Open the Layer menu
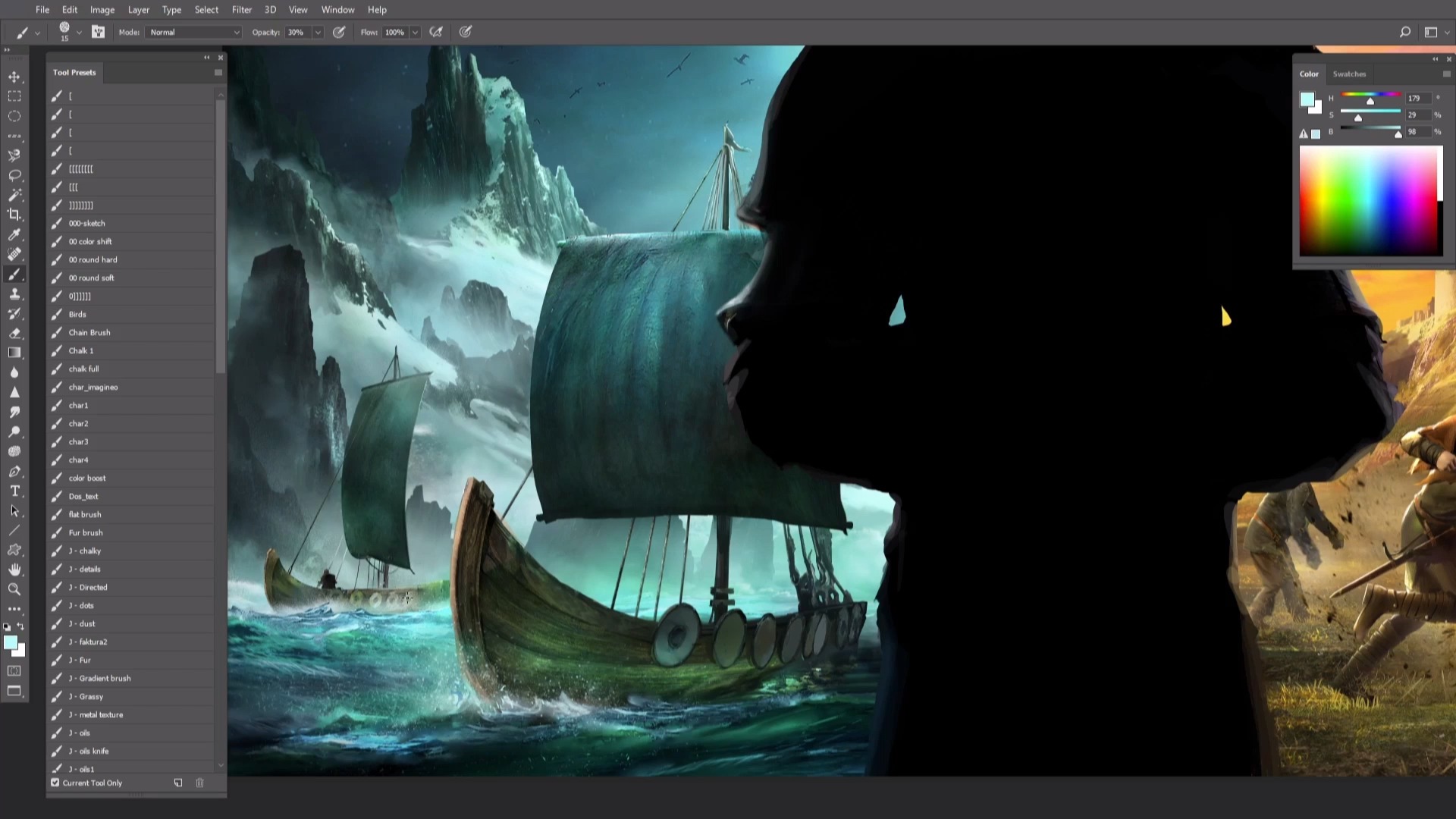Viewport: 1456px width, 819px height. pyautogui.click(x=138, y=10)
